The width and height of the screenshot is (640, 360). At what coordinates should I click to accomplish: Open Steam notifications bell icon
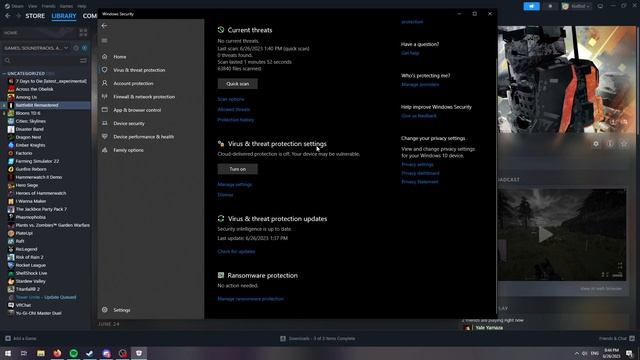[x=550, y=6]
